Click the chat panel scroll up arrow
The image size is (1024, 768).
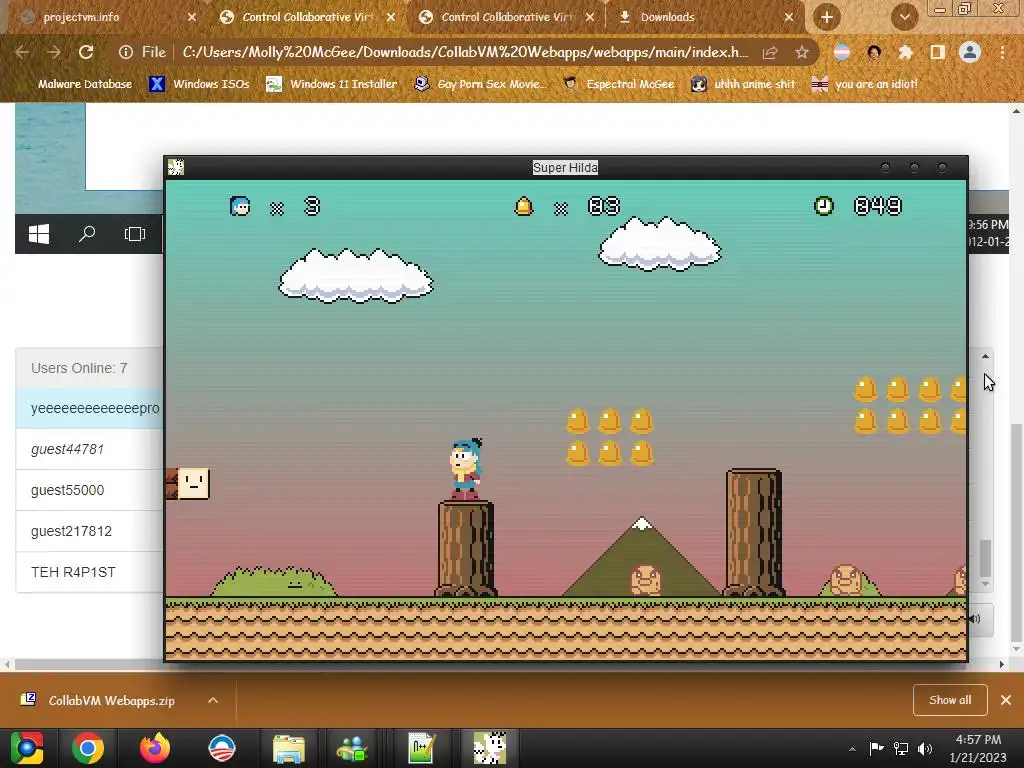pos(985,357)
